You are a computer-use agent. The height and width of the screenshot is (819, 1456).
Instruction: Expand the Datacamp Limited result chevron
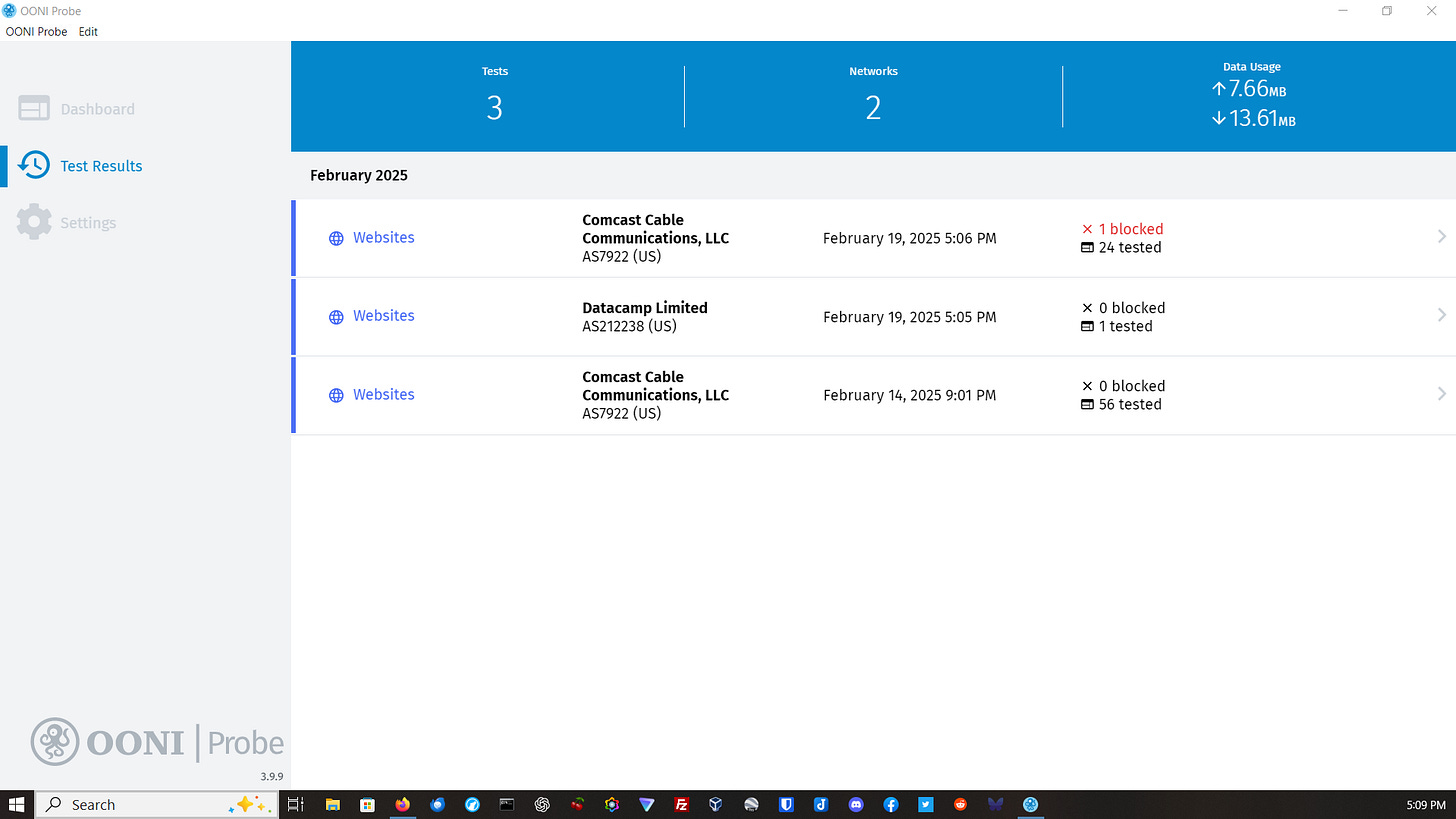tap(1441, 315)
